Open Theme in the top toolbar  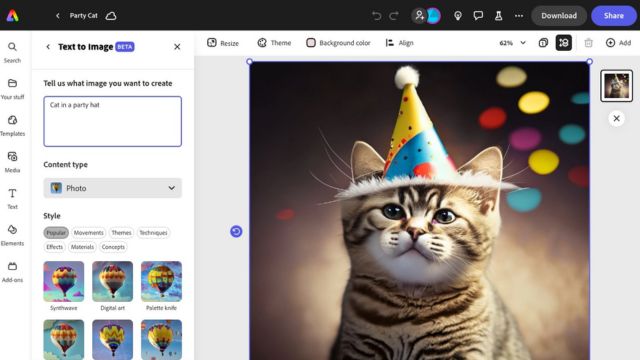(274, 43)
